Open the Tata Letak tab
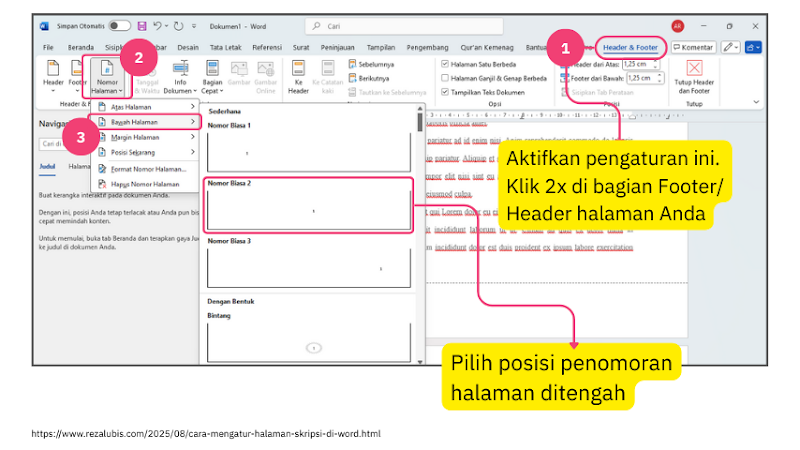This screenshot has width=800, height=450. click(x=226, y=47)
